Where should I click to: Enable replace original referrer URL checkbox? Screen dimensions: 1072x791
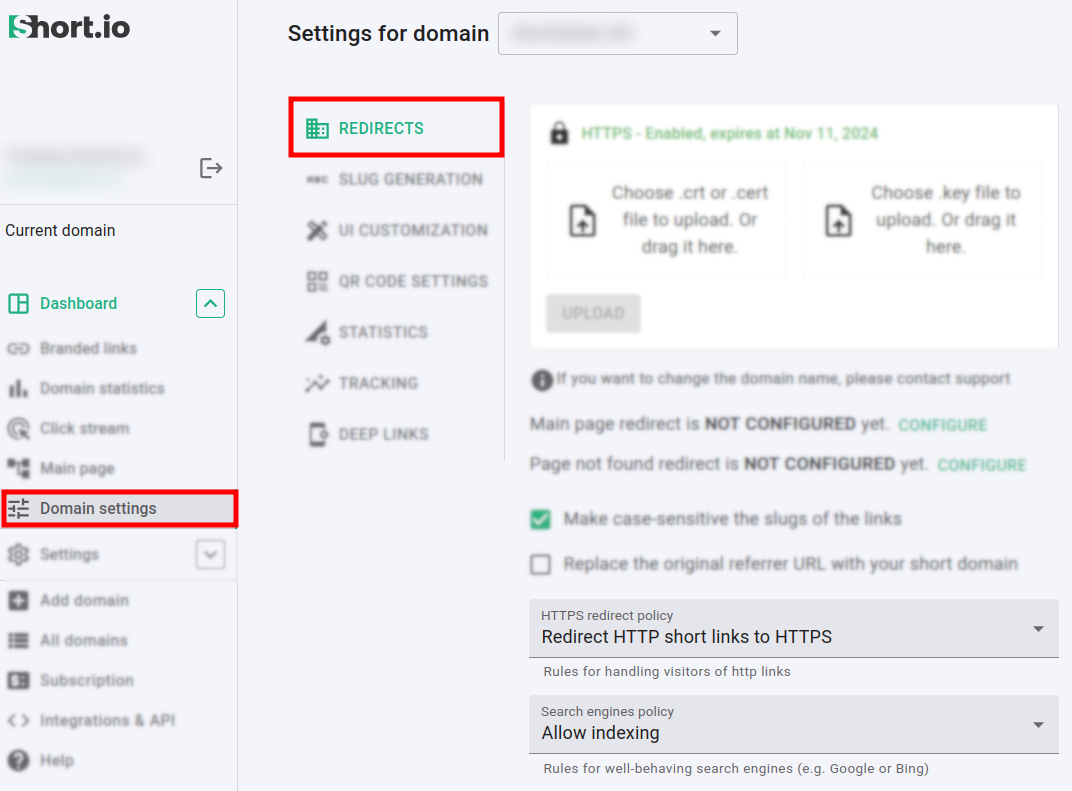(541, 565)
